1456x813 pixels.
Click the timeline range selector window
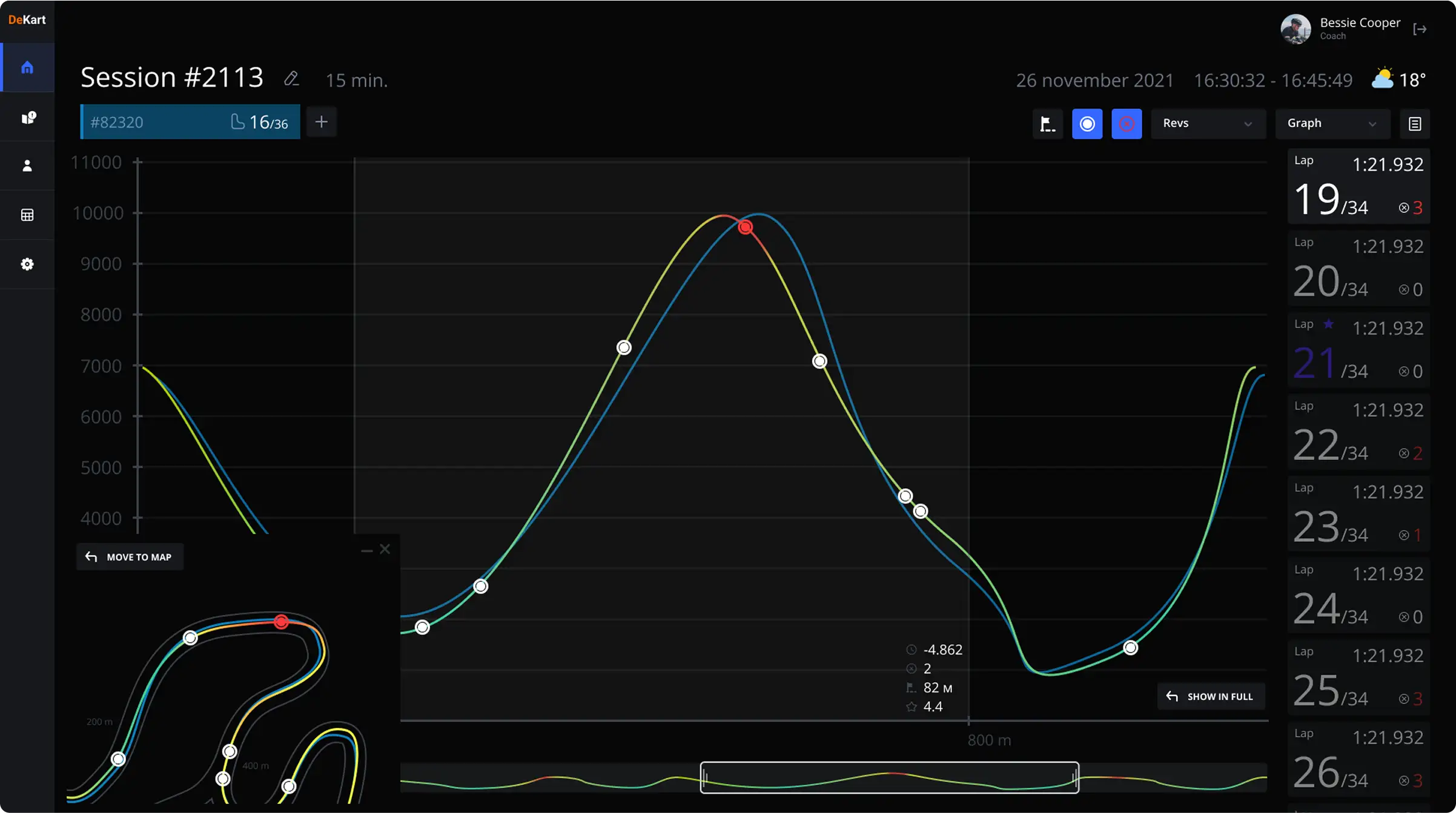tap(889, 777)
